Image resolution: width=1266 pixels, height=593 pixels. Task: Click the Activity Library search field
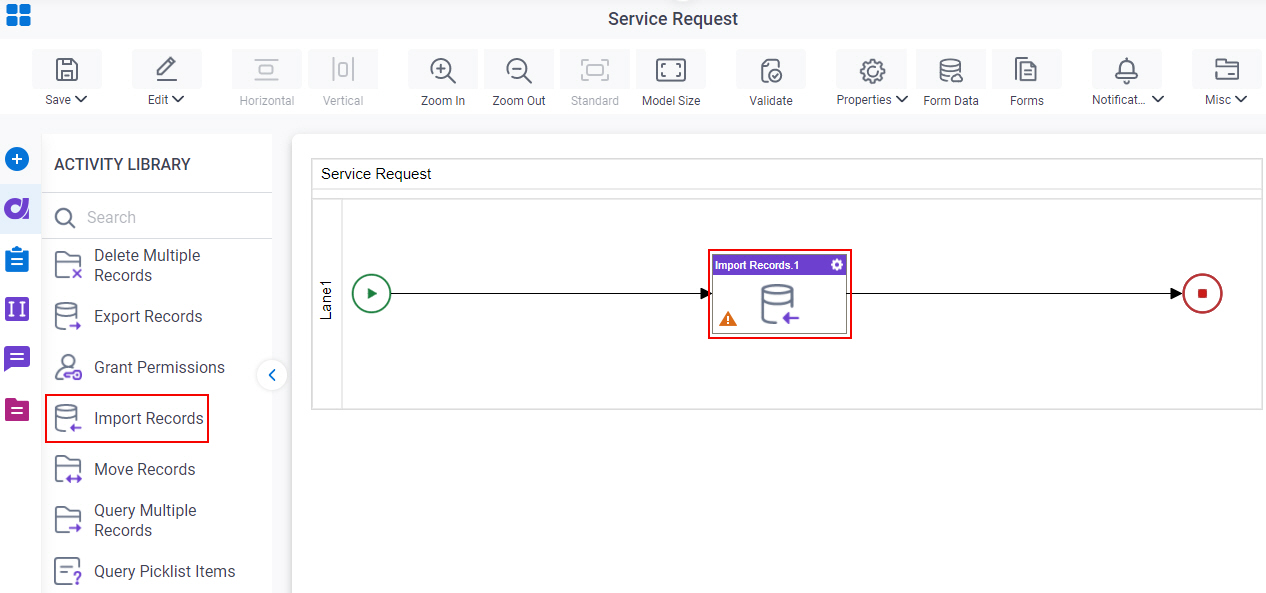click(x=157, y=217)
